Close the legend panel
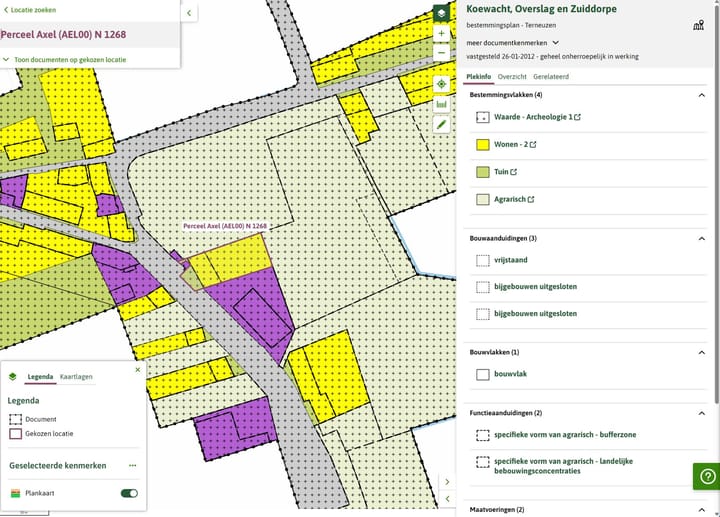Image resolution: width=720 pixels, height=517 pixels. coord(138,370)
